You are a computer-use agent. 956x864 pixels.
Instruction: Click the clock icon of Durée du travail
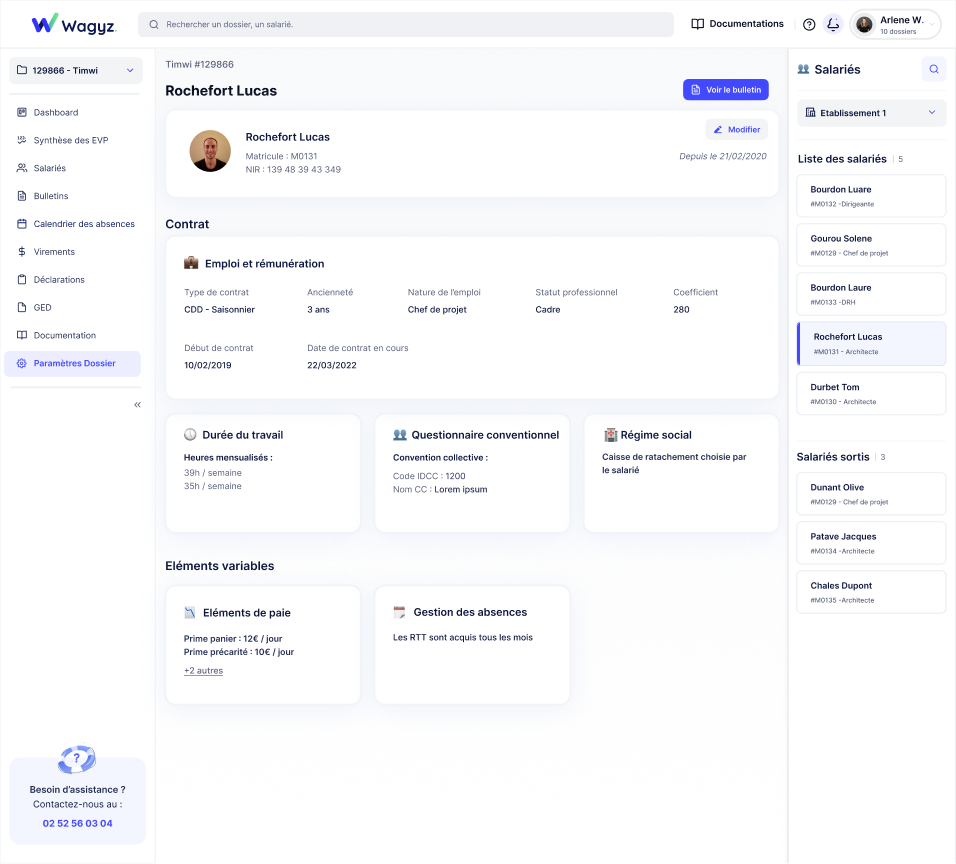point(190,434)
